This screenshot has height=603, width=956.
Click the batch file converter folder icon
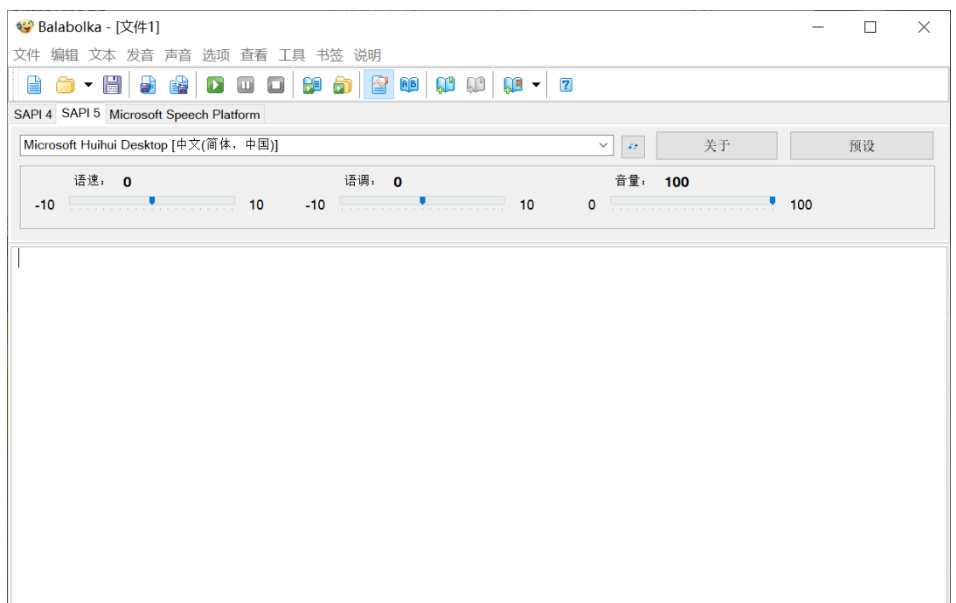point(343,85)
